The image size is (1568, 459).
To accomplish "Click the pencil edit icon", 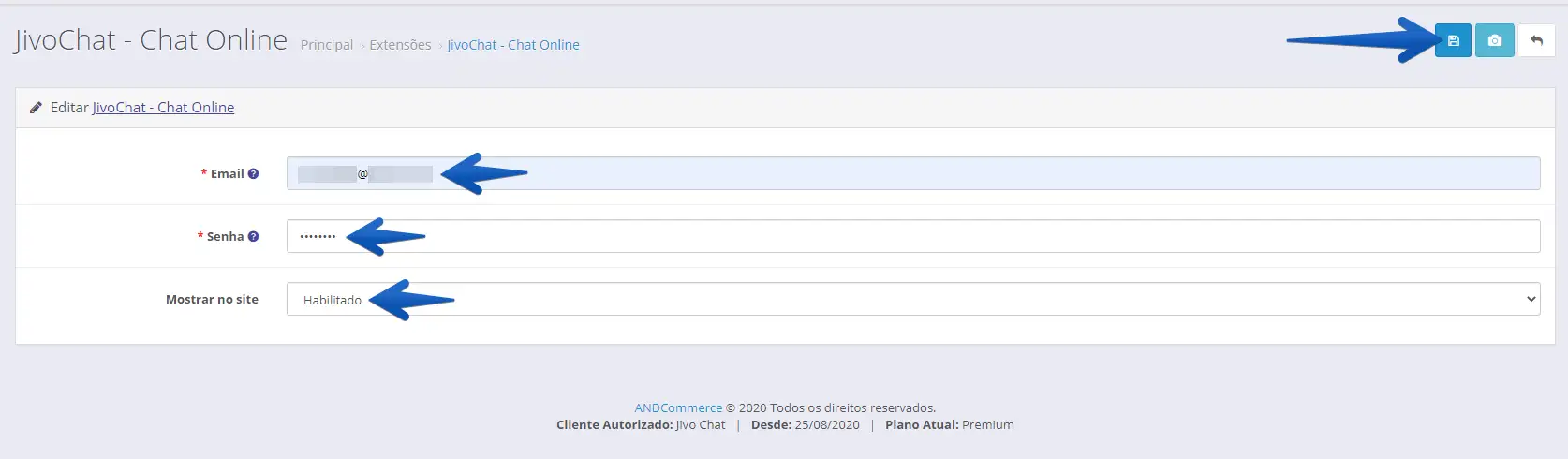I will pos(36,108).
